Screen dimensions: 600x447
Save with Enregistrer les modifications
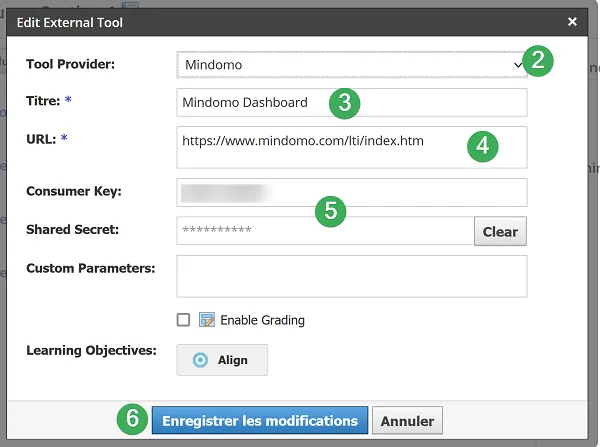click(260, 420)
